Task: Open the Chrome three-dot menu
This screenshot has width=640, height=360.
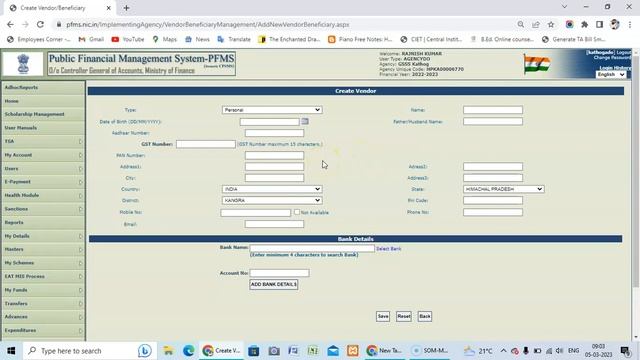Action: click(x=630, y=24)
